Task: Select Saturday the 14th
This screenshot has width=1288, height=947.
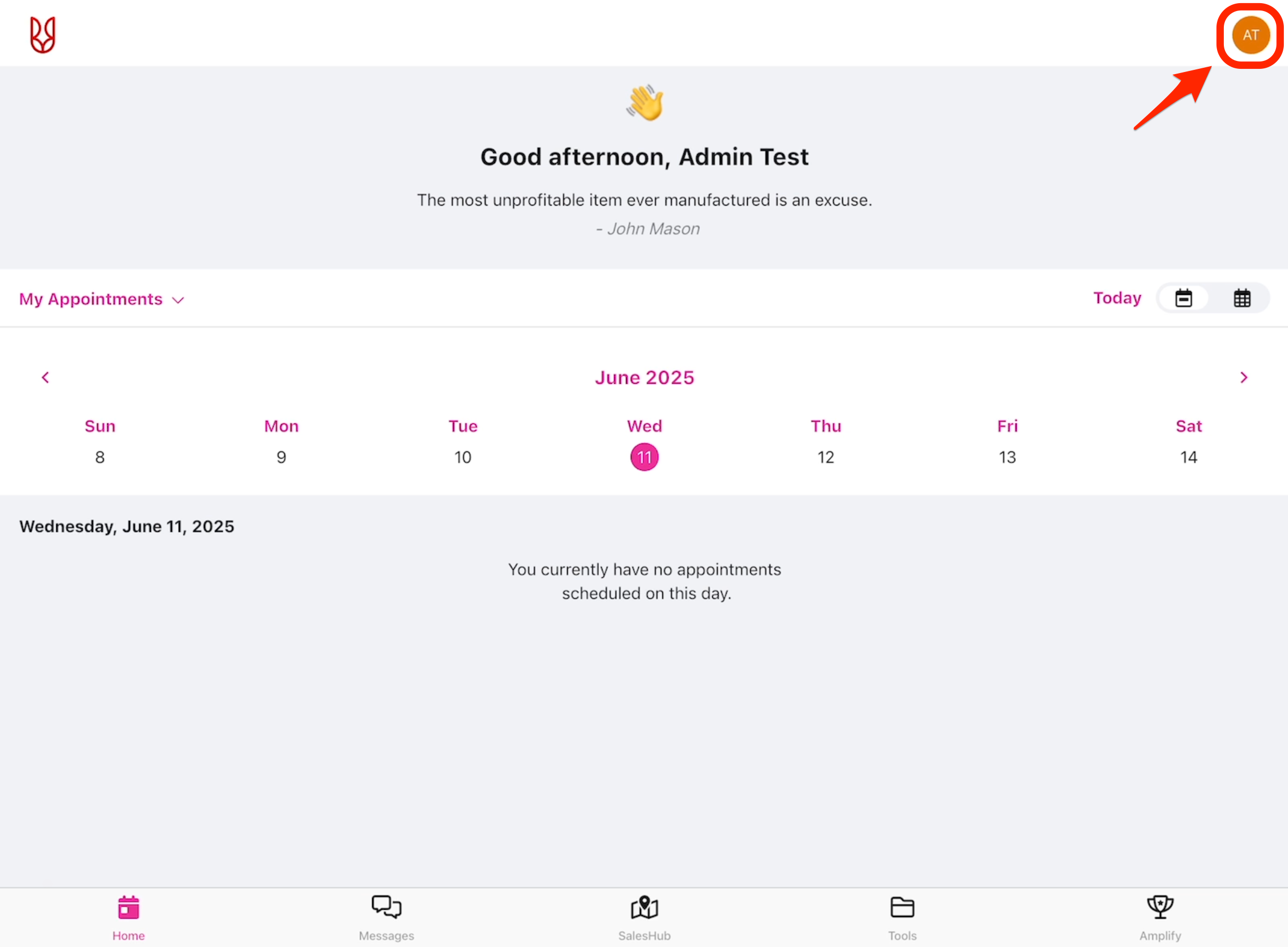Action: 1188,457
